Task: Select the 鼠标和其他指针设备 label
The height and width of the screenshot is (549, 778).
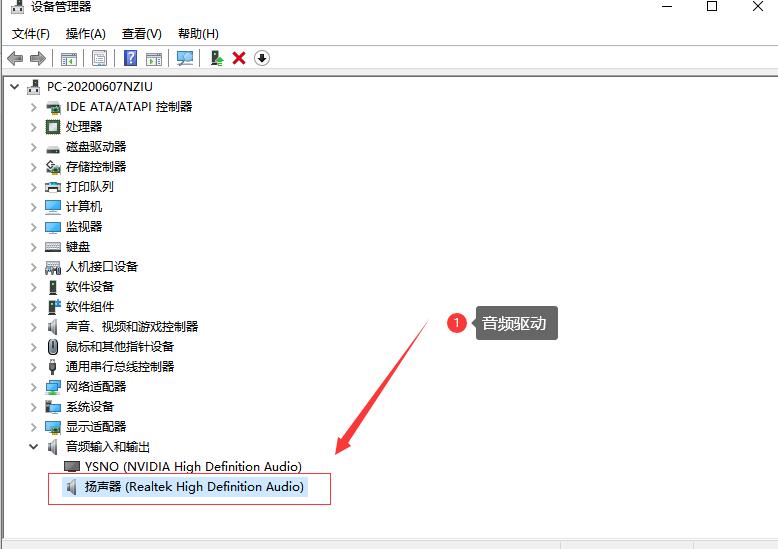Action: click(x=120, y=346)
